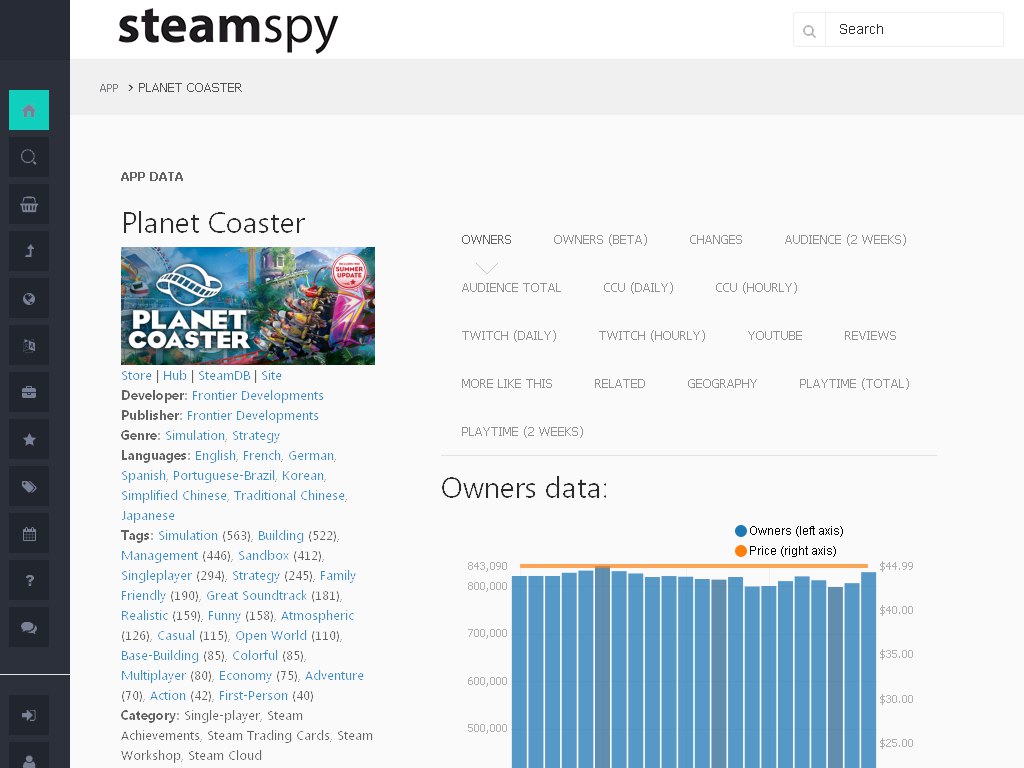Open the Store link

[x=136, y=376]
